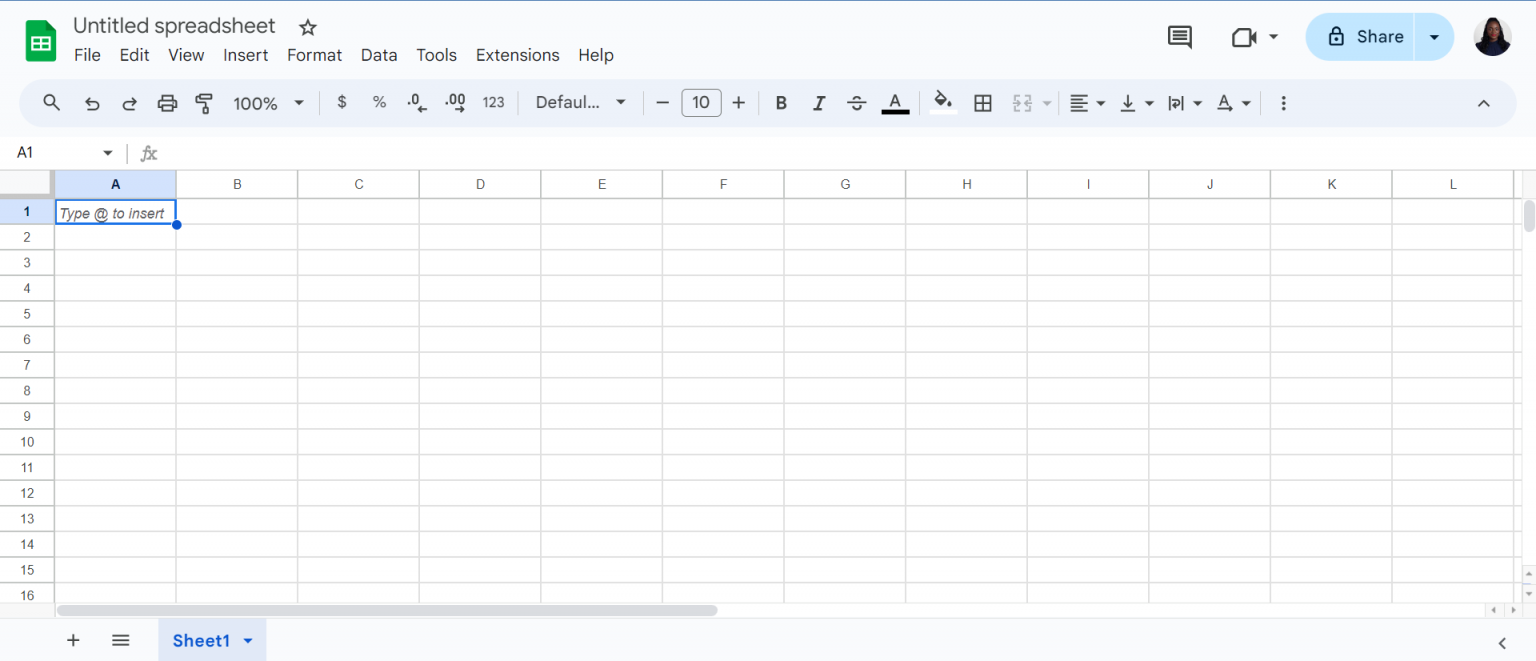Open the zoom level dropdown
The width and height of the screenshot is (1536, 661).
[268, 102]
